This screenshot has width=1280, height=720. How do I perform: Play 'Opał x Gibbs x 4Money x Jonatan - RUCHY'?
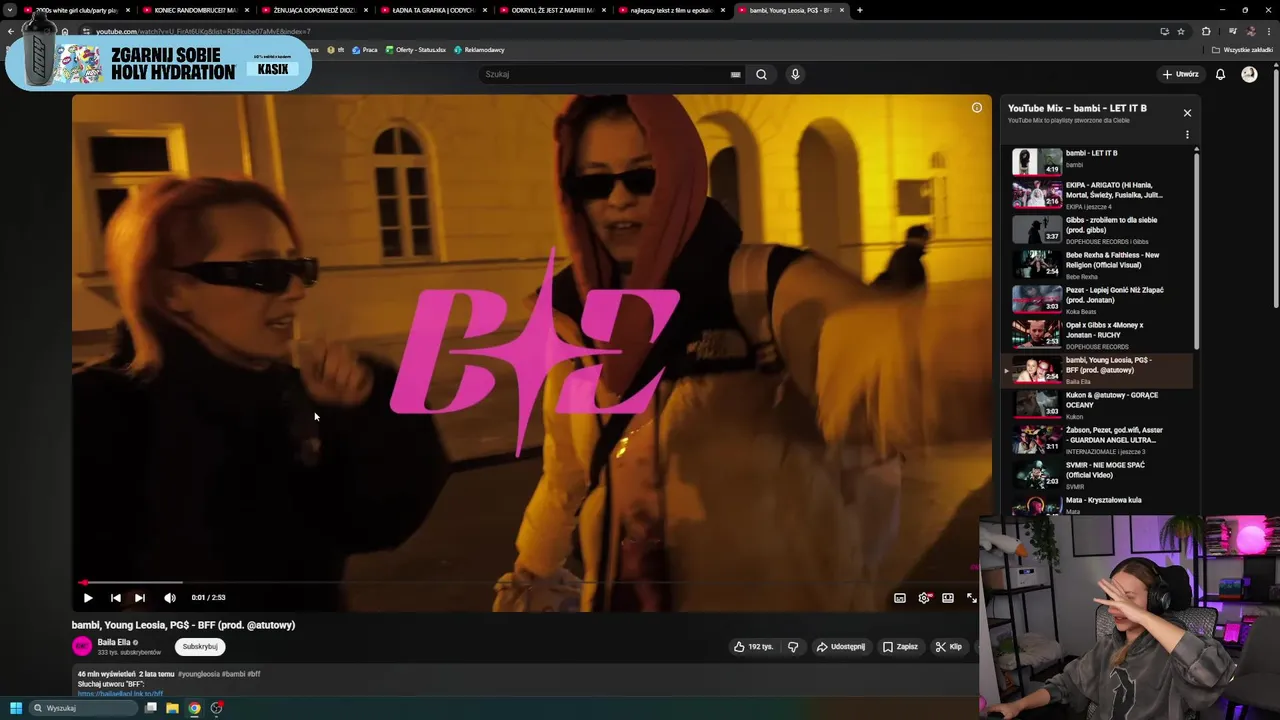[1098, 335]
